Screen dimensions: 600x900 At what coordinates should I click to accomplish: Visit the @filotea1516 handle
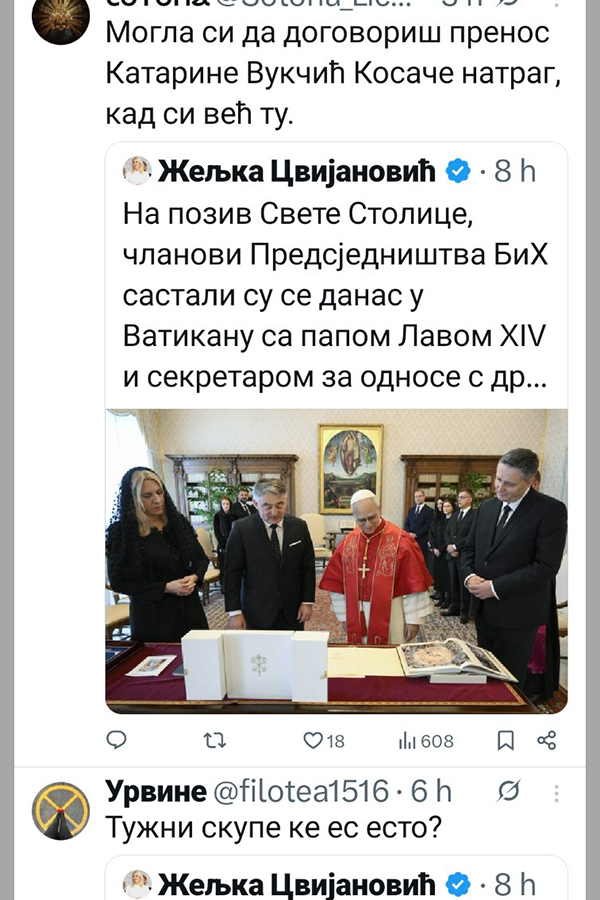click(301, 792)
